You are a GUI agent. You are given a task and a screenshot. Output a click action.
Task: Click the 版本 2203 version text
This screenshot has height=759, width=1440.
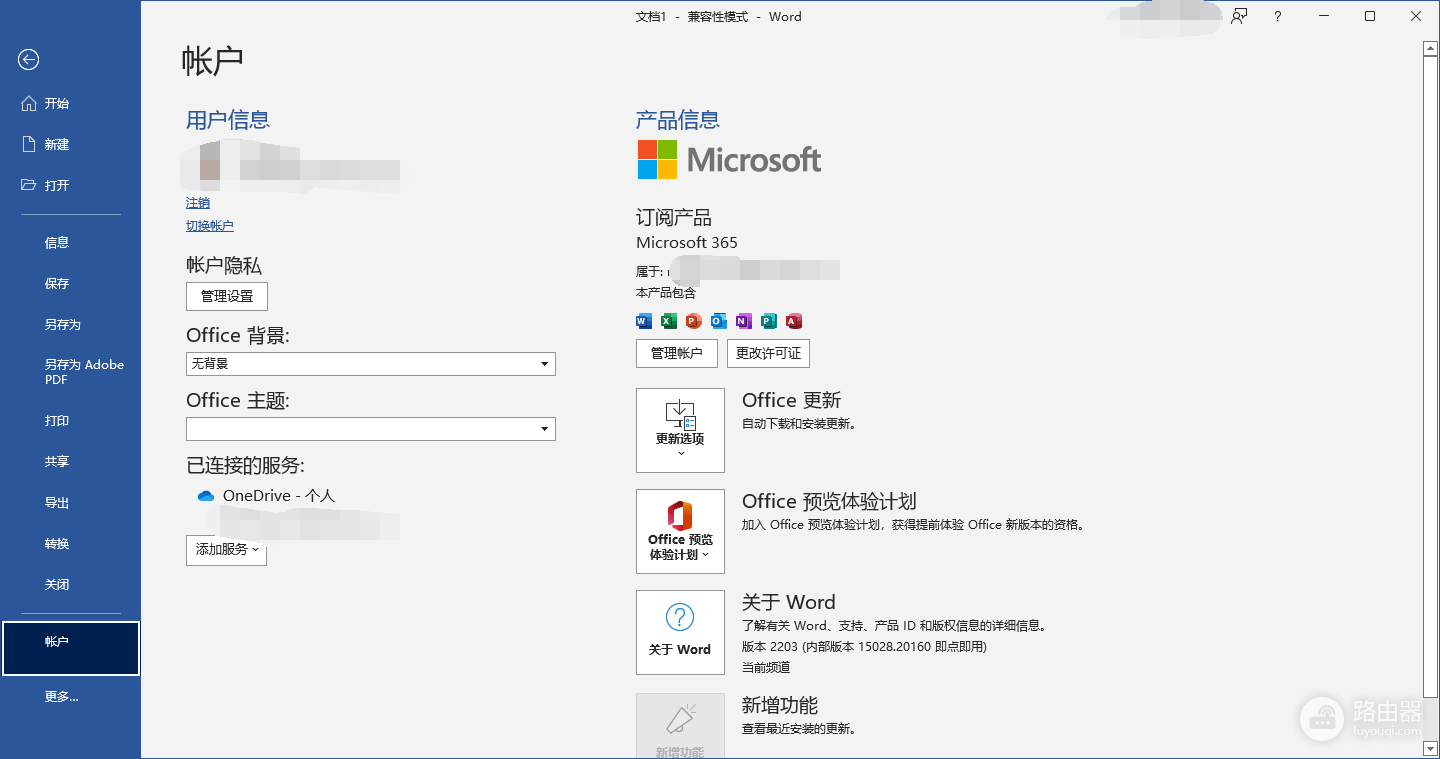(x=864, y=647)
